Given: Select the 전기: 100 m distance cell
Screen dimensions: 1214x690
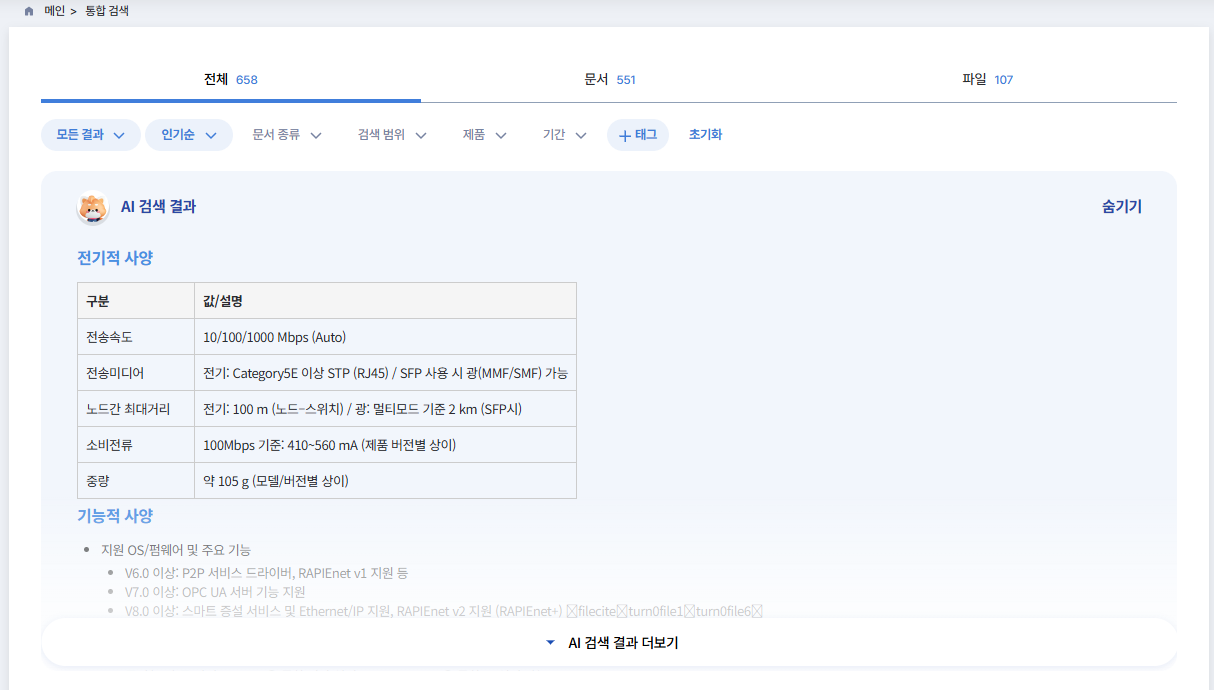Looking at the screenshot, I should [385, 409].
